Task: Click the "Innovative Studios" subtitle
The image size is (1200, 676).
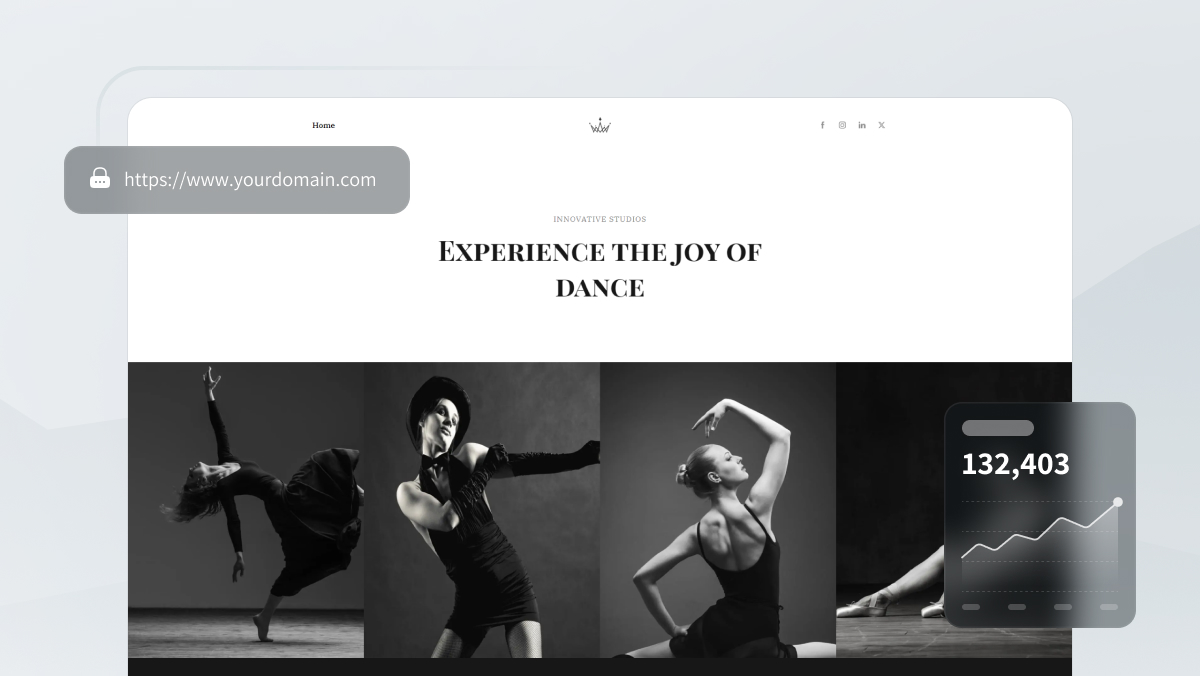Action: 600,219
